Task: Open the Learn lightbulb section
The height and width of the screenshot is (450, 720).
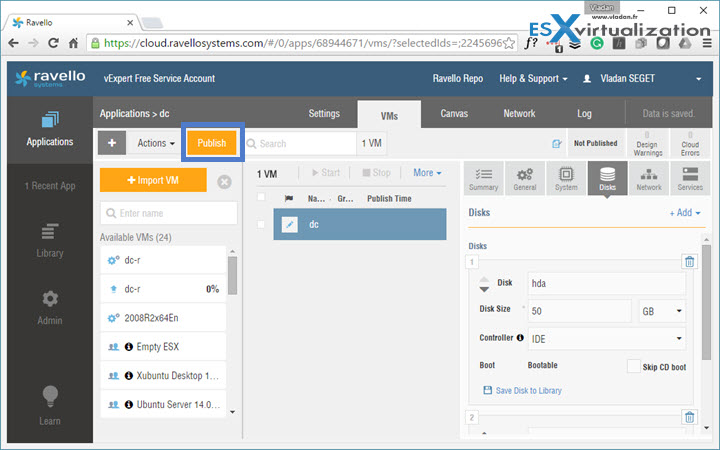Action: pyautogui.click(x=50, y=406)
